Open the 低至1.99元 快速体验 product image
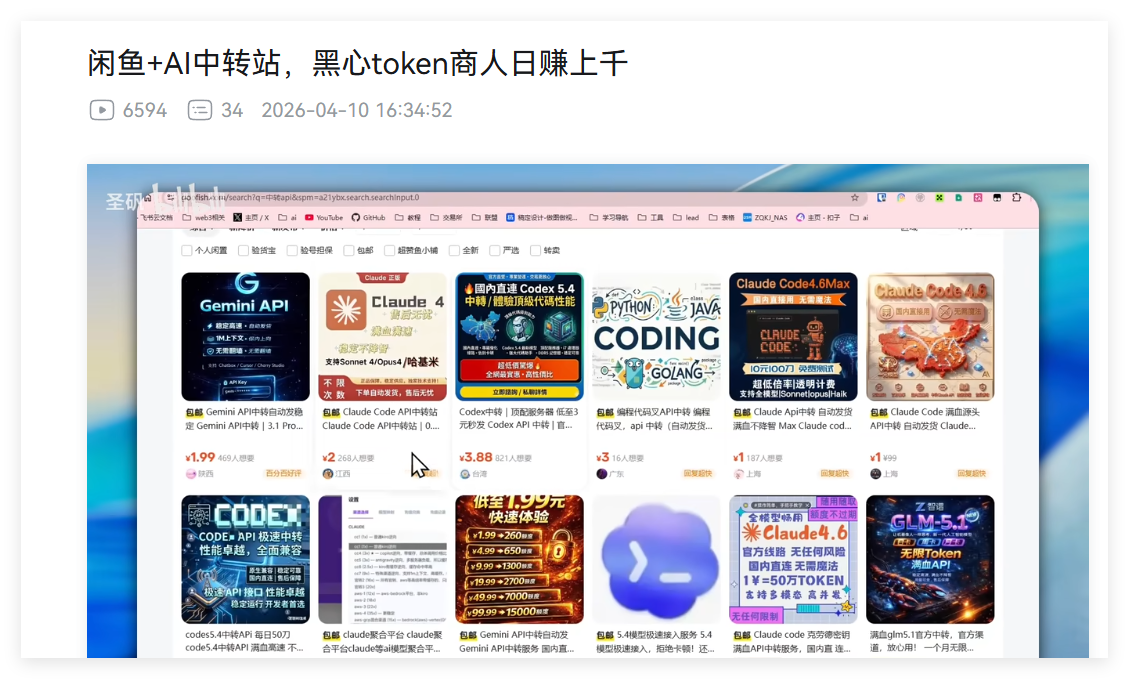This screenshot has height=679, width=1129. [519, 559]
